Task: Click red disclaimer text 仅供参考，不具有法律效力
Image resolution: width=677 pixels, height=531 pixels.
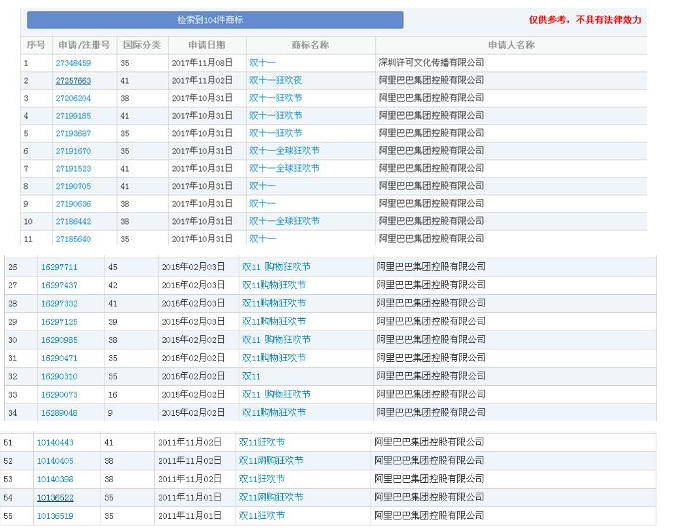Action: pos(585,19)
